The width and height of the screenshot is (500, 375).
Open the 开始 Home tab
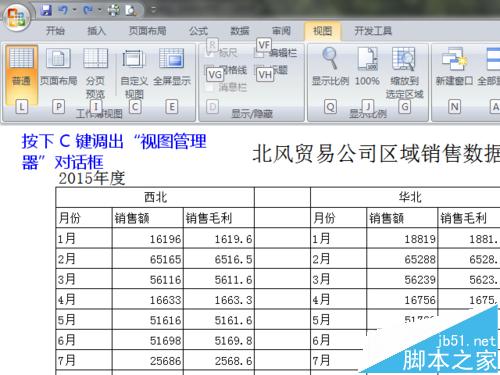point(55,31)
